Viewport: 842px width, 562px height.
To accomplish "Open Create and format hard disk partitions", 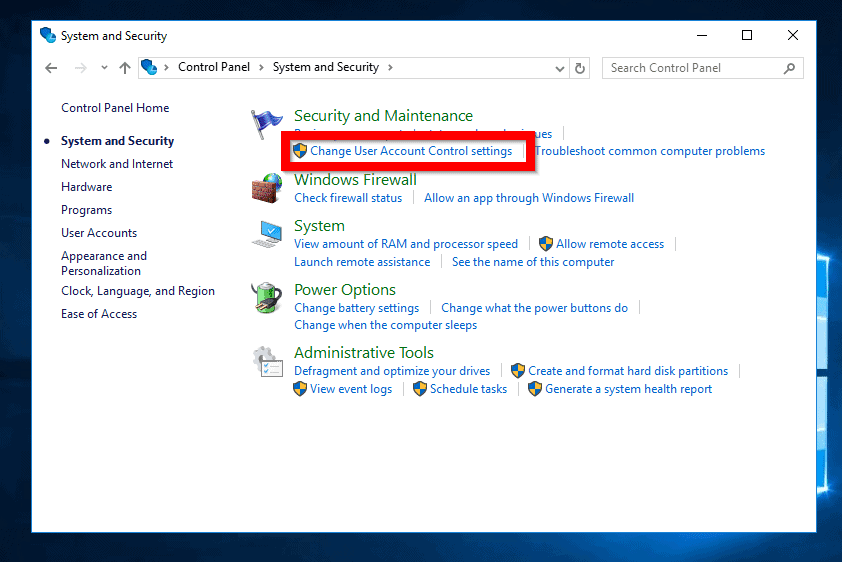I will 628,371.
